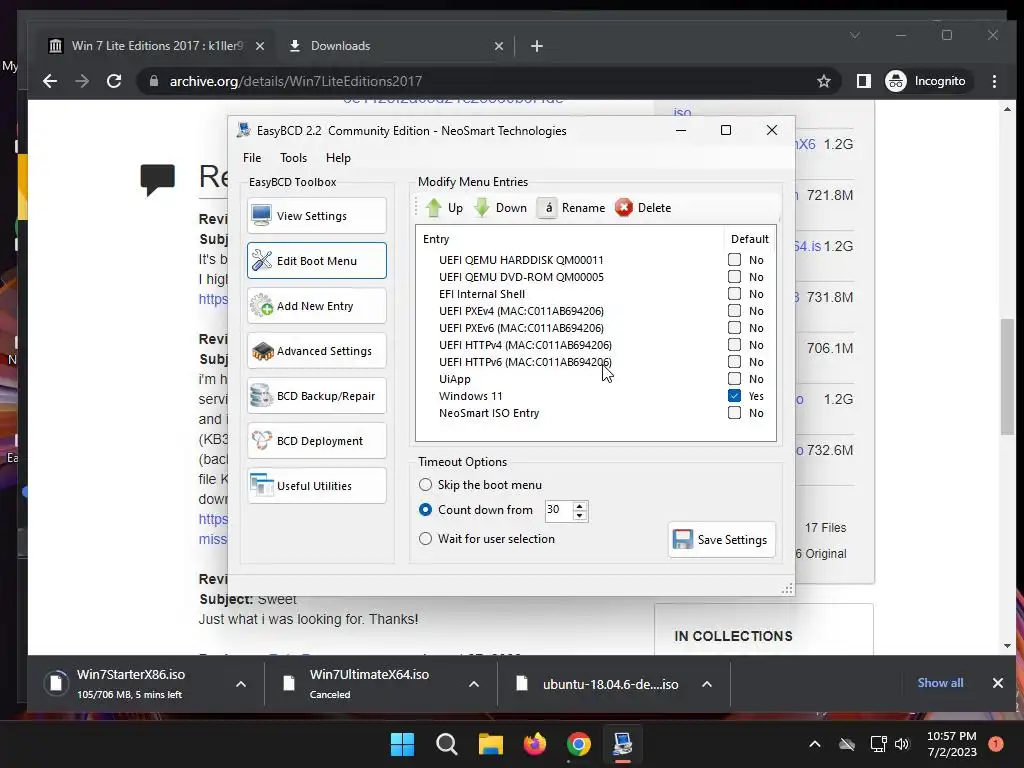The height and width of the screenshot is (768, 1024).
Task: Open File Explorer from taskbar
Action: pyautogui.click(x=490, y=744)
